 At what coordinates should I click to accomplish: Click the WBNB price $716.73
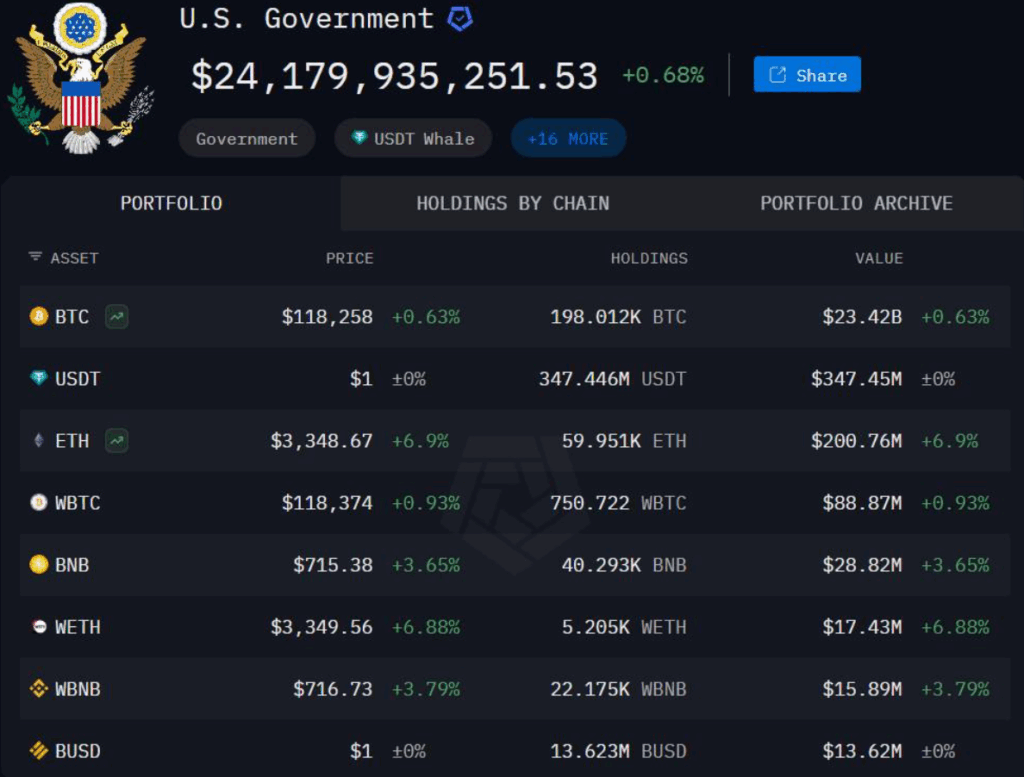tap(333, 689)
